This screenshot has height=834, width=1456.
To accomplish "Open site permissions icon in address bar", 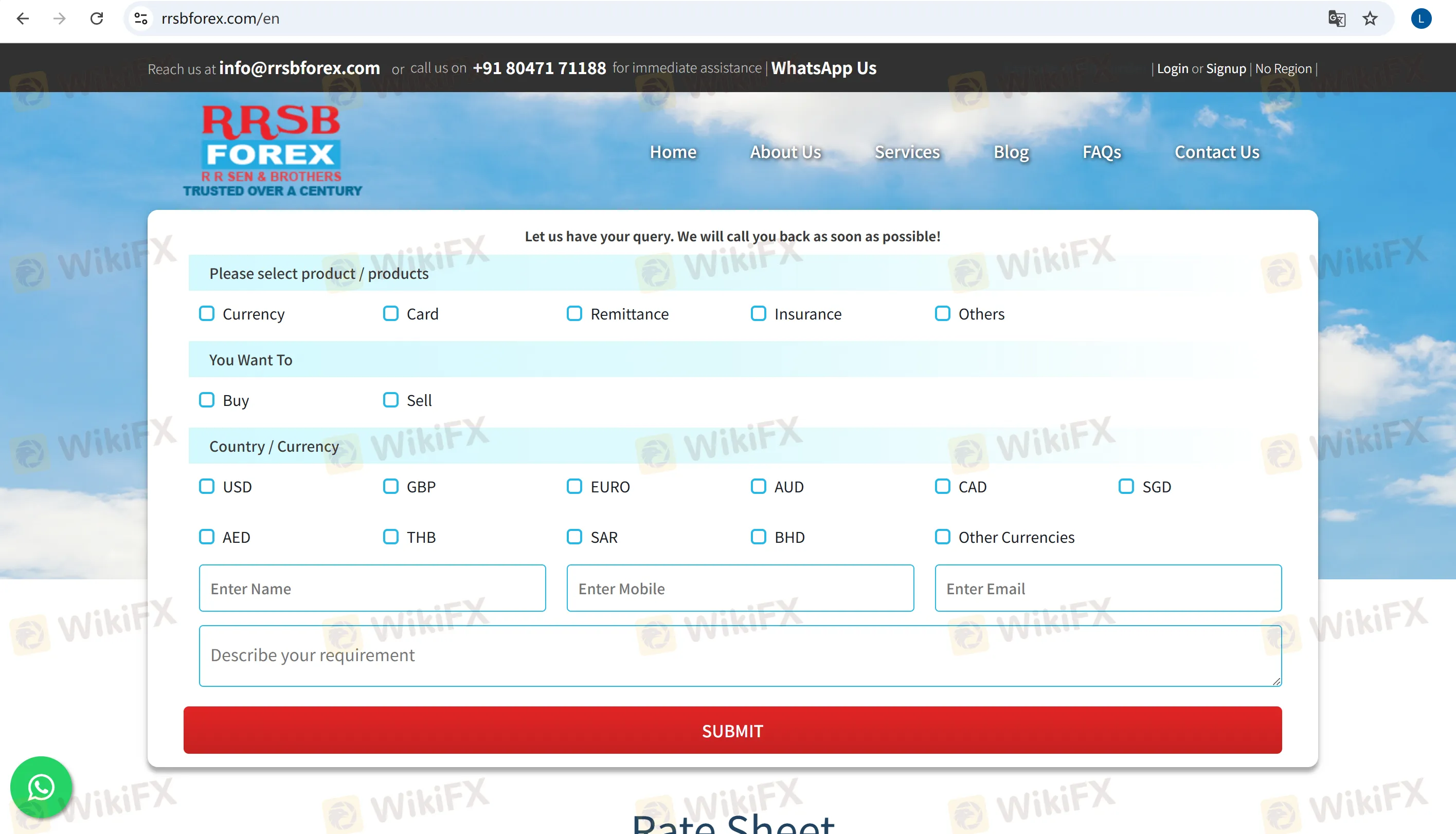I will pyautogui.click(x=140, y=19).
